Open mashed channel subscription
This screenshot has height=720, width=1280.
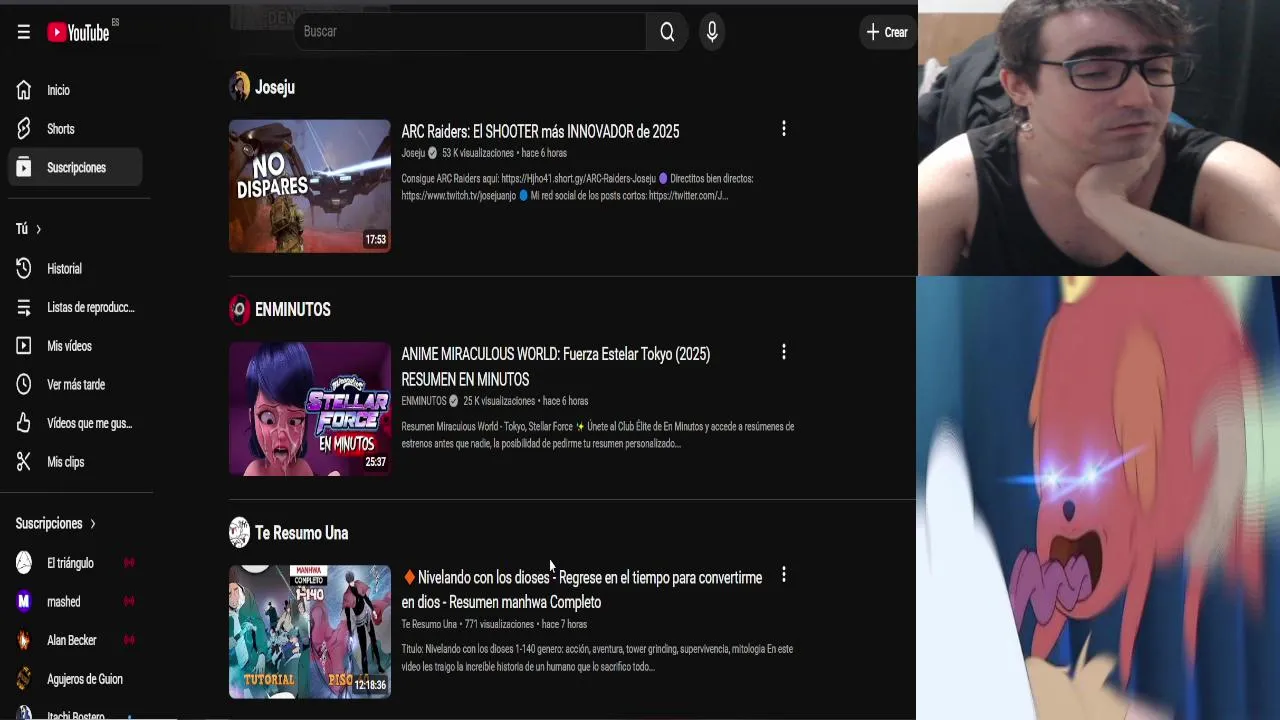pyautogui.click(x=76, y=602)
